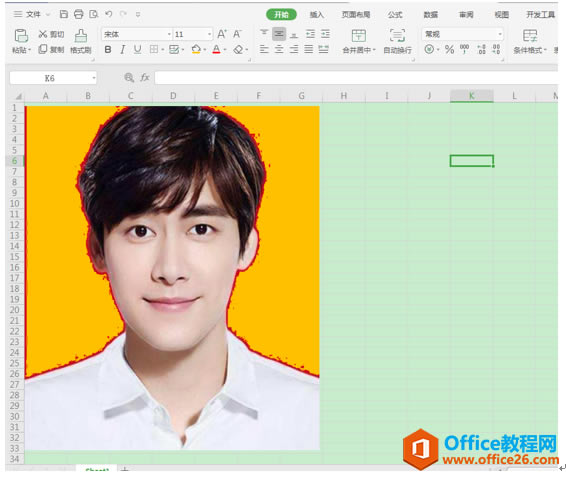The image size is (566, 477).
Task: Cut selection with 剪切 scissors
Action: [x=51, y=34]
